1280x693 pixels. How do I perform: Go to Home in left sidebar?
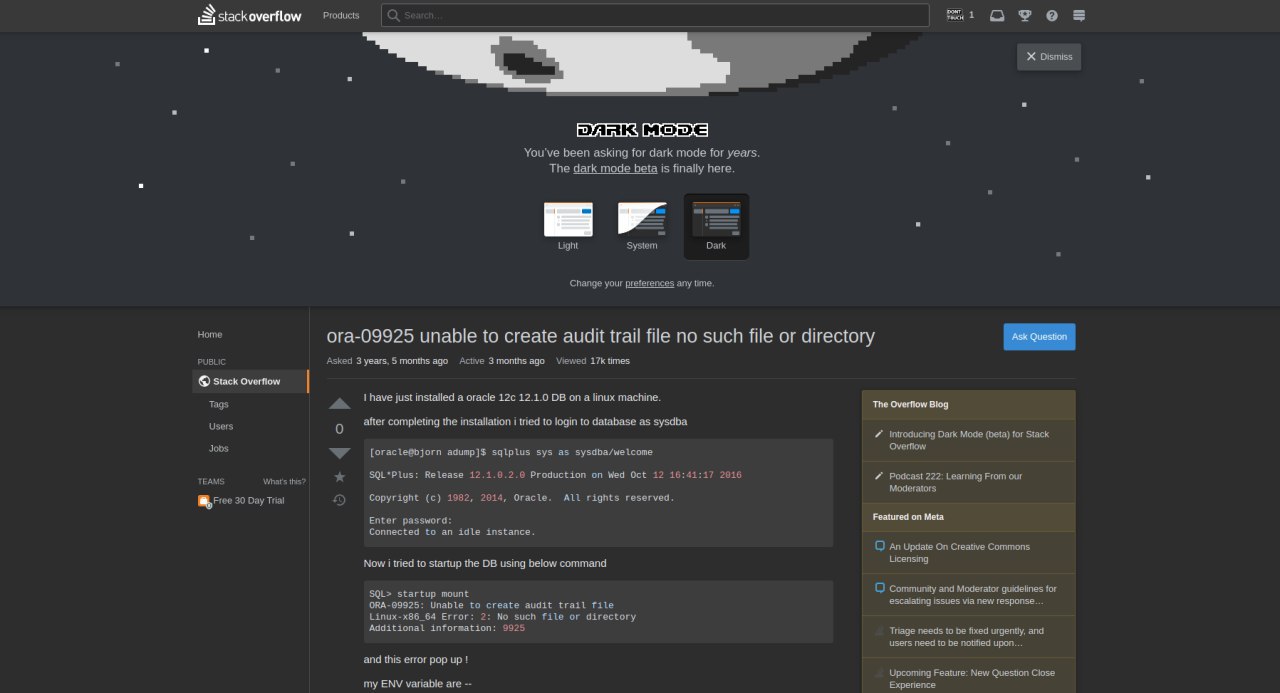210,334
